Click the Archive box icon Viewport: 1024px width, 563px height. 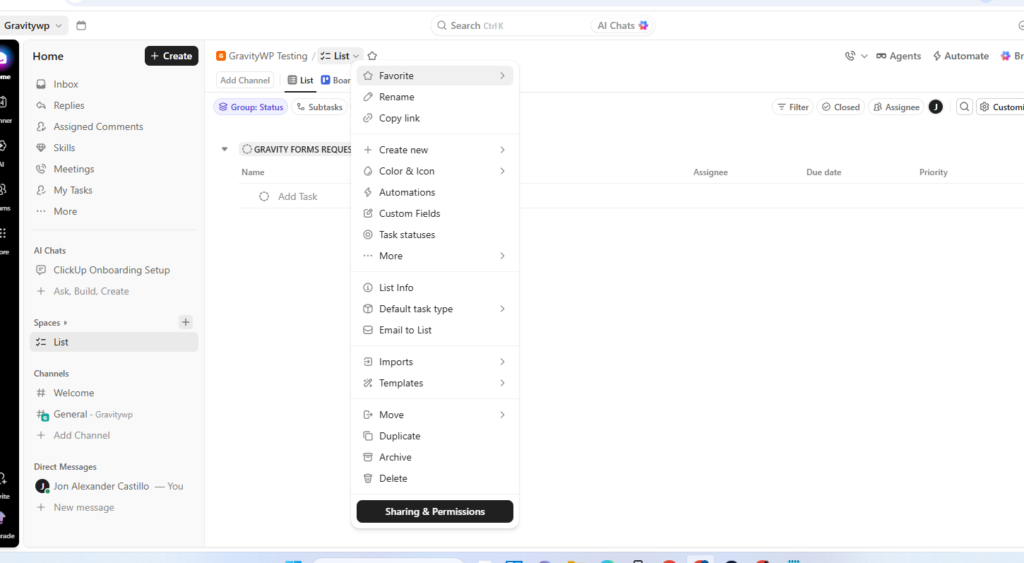click(368, 457)
